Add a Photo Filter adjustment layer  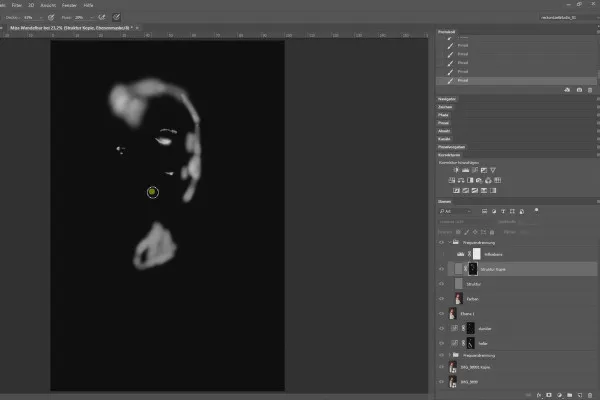[x=479, y=180]
